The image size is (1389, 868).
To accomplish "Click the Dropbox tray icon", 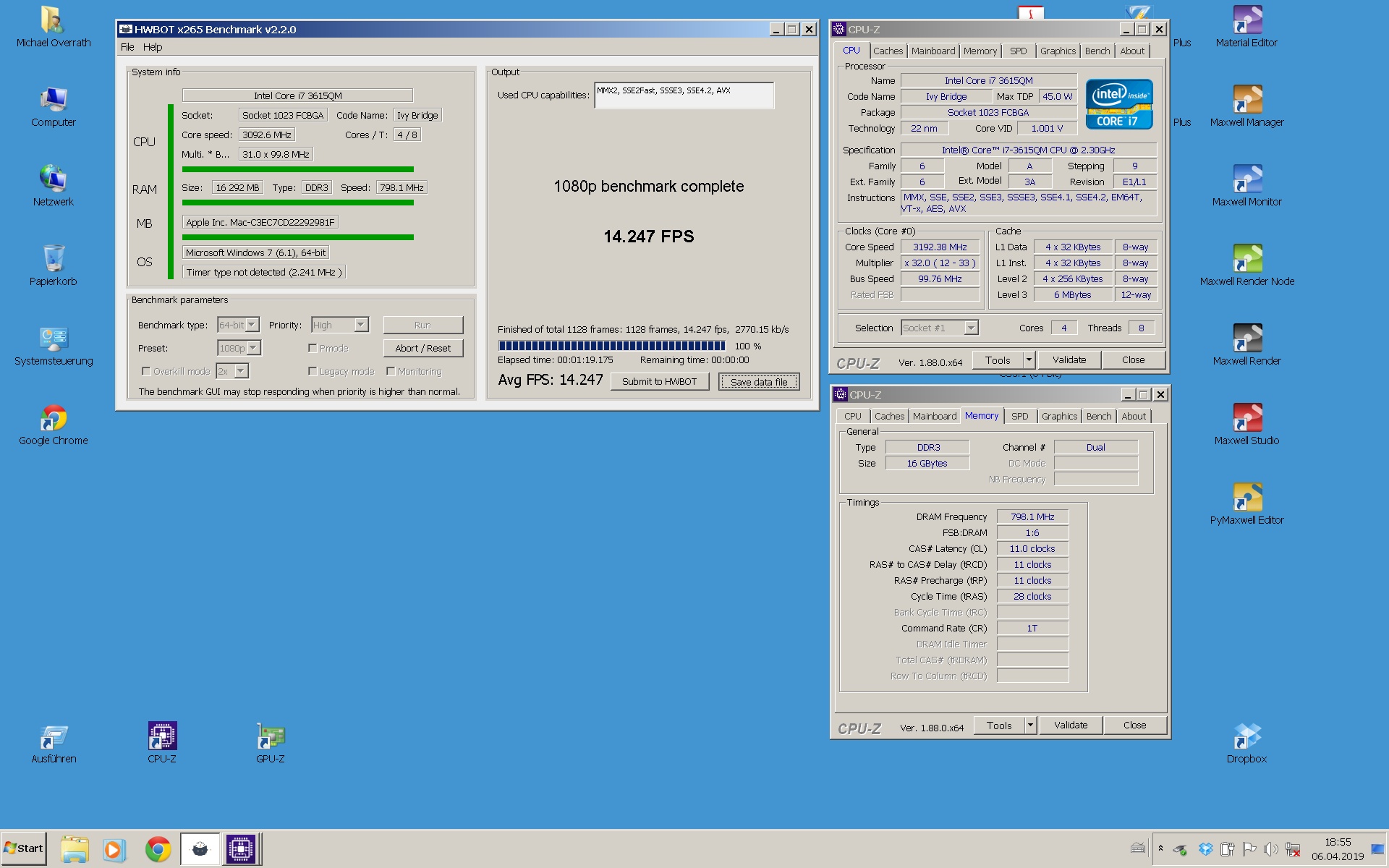I will coord(1205,849).
